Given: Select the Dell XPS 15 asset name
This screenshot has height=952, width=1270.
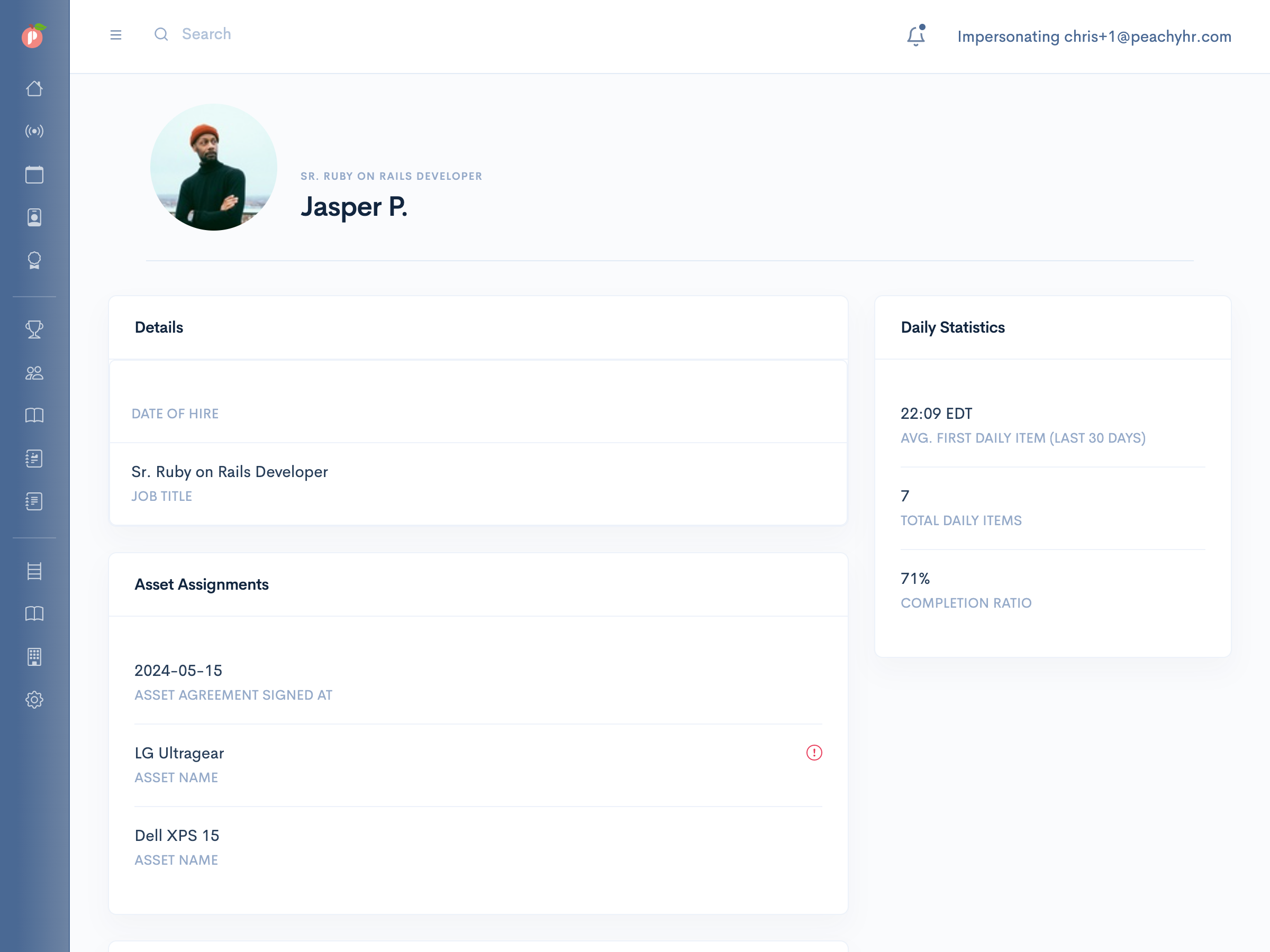Looking at the screenshot, I should point(177,836).
